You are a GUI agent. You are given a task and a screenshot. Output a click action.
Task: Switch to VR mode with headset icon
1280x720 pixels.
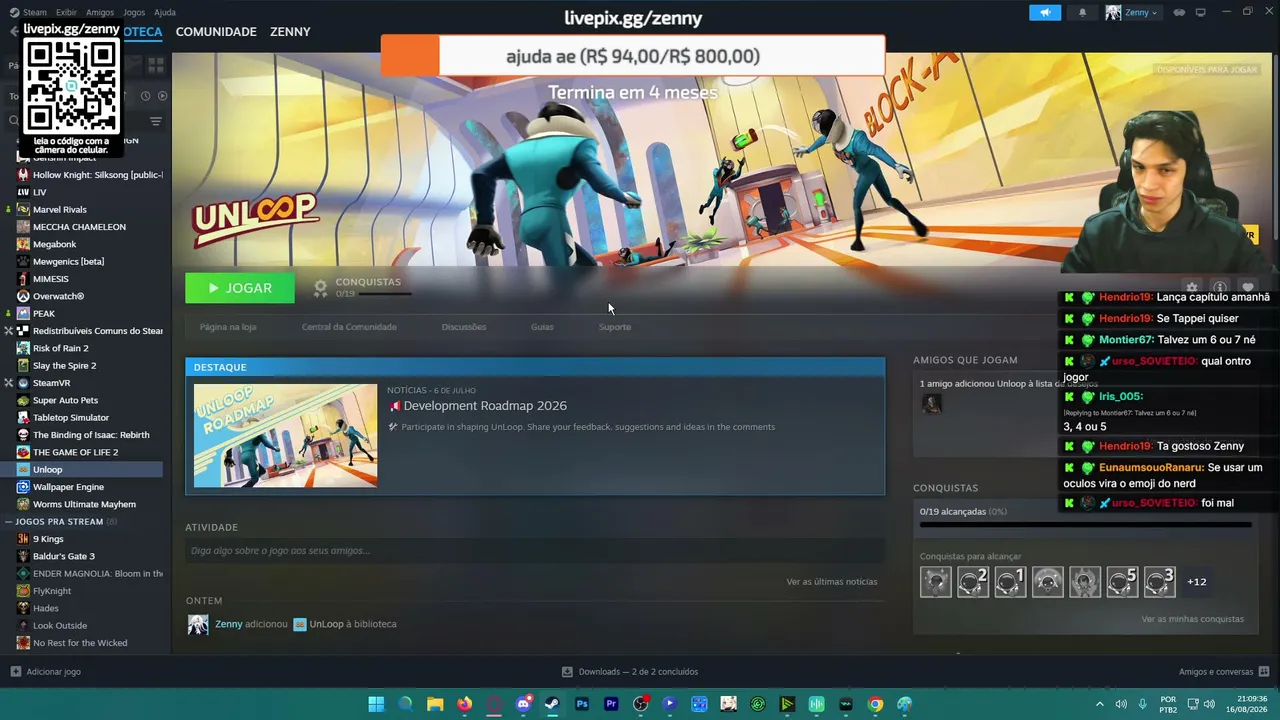click(1179, 13)
